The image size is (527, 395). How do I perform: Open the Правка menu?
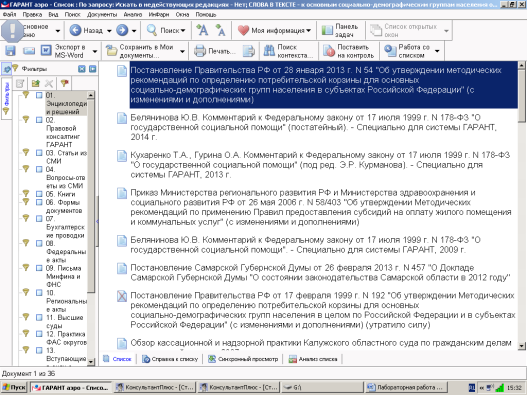[32, 14]
